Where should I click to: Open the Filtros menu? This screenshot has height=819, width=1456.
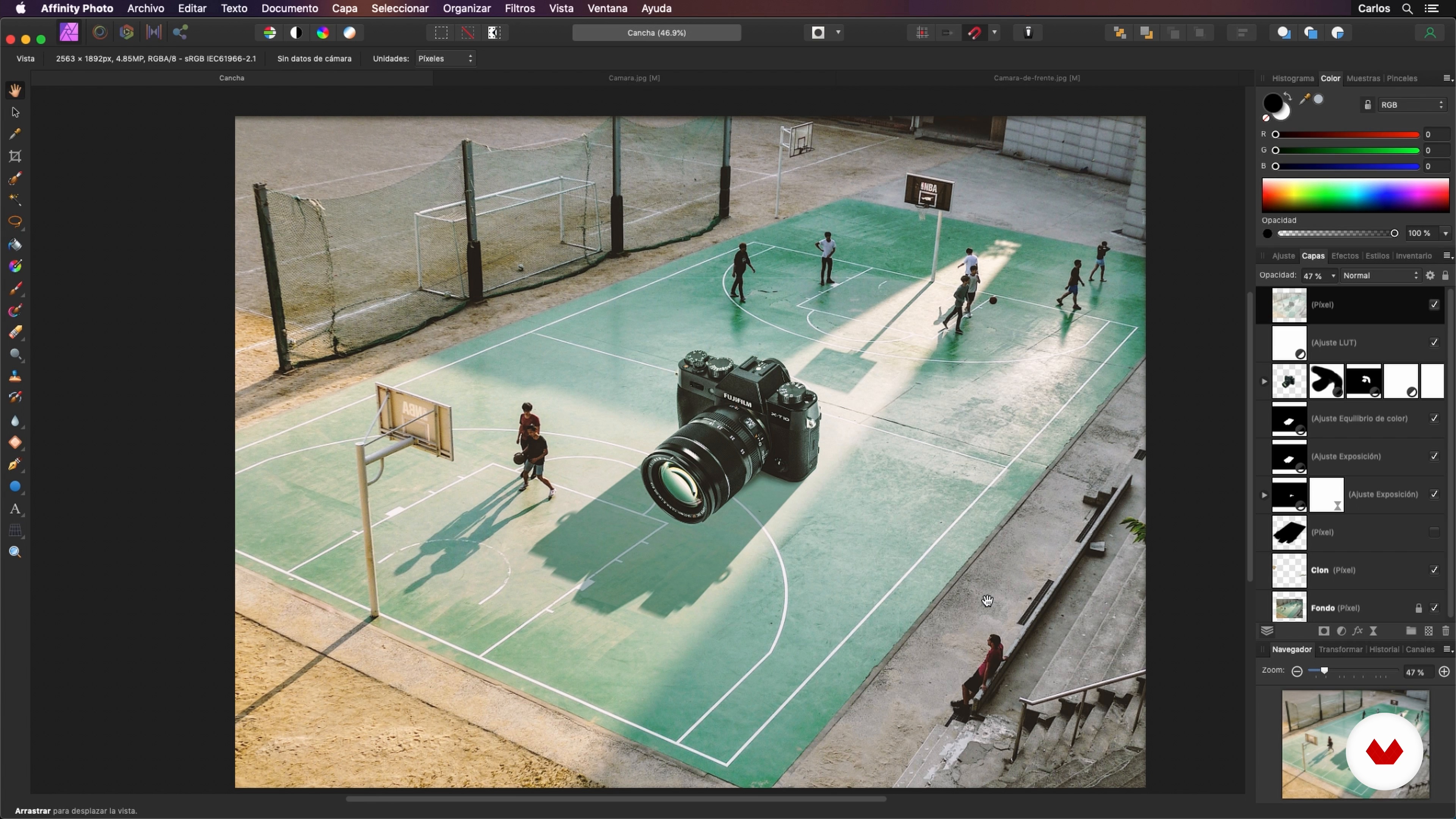point(519,8)
